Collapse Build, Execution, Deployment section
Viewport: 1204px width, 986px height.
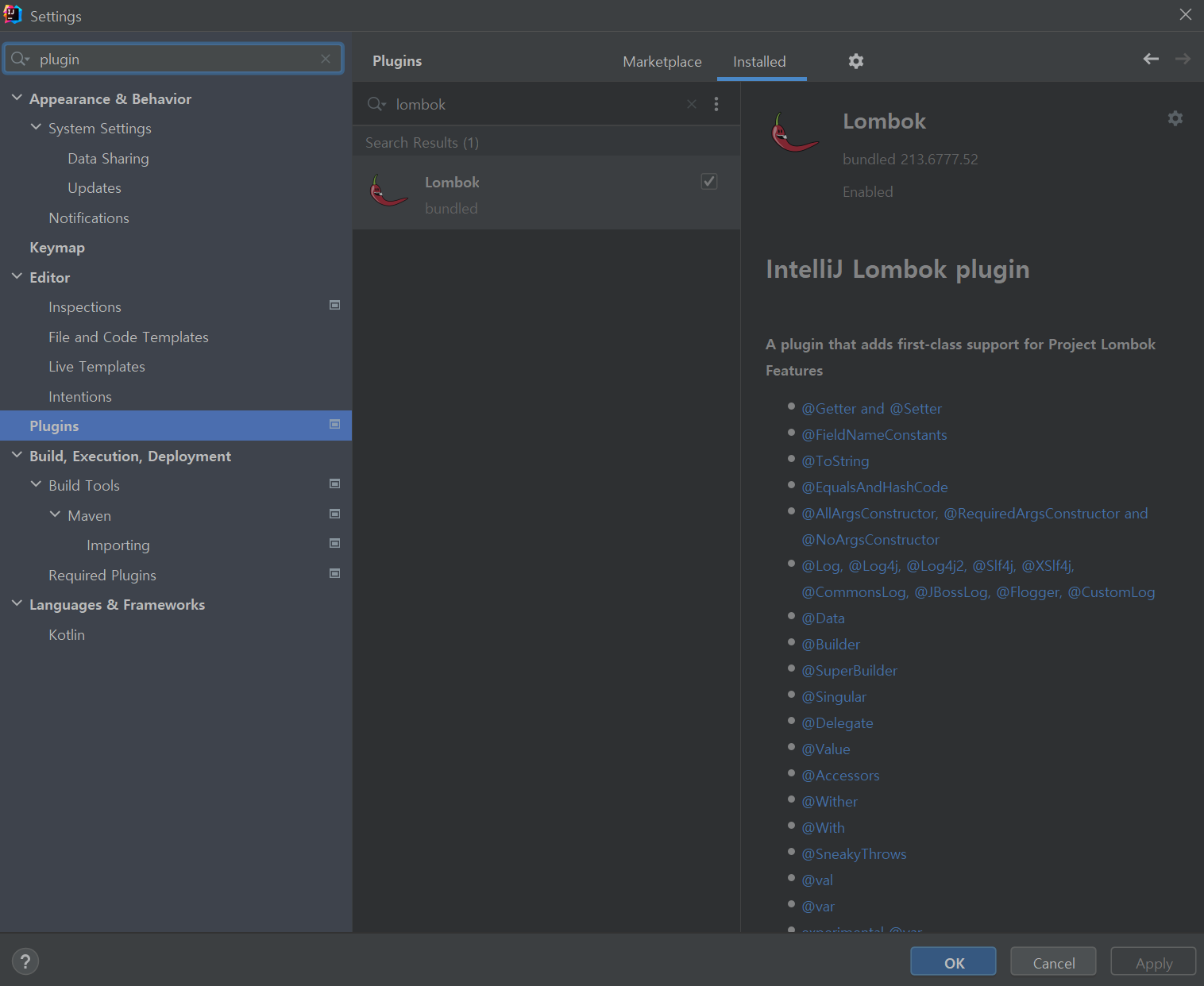coord(17,455)
